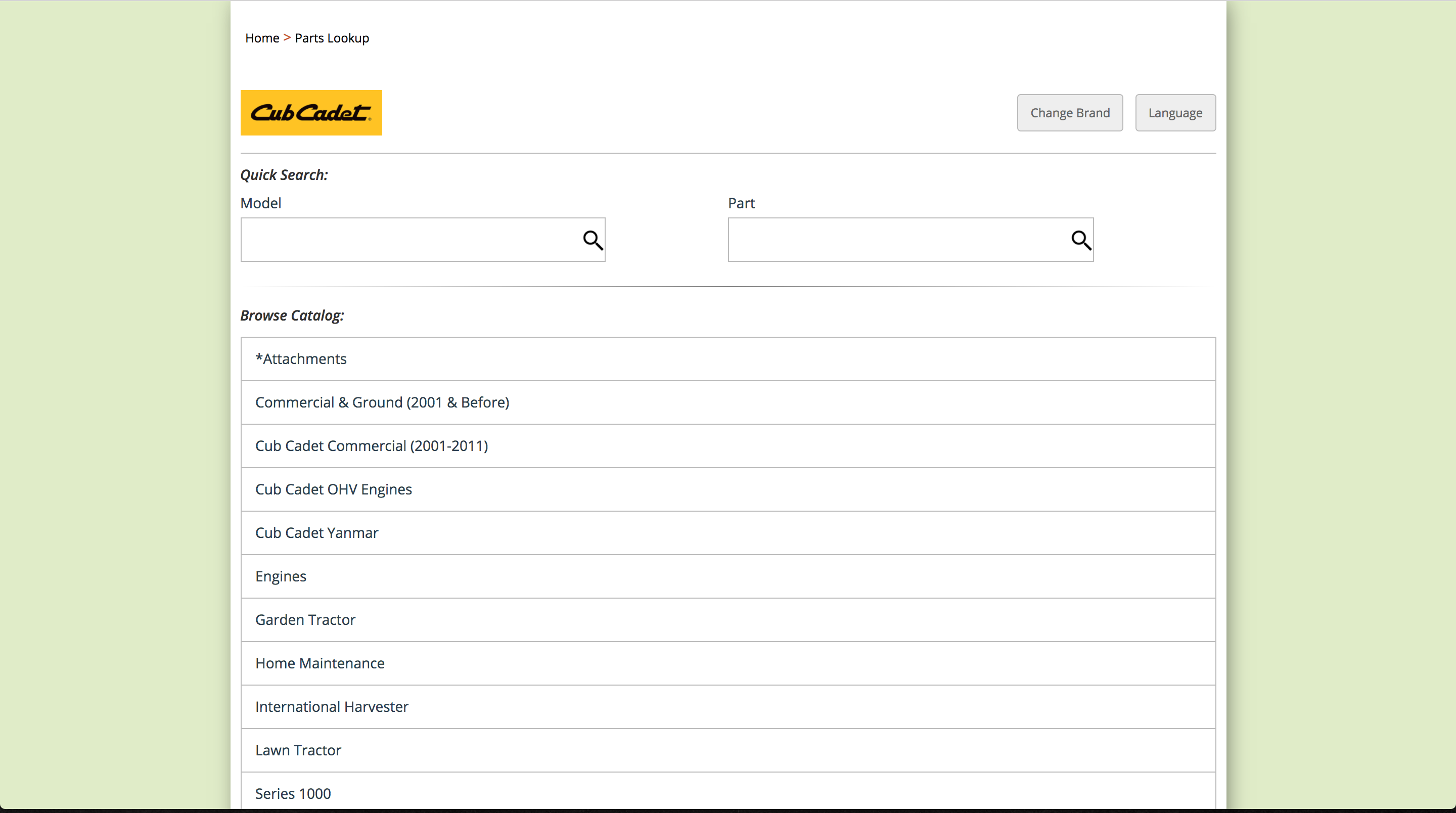The image size is (1456, 813).
Task: Select the Engines catalog row
Action: 728,577
